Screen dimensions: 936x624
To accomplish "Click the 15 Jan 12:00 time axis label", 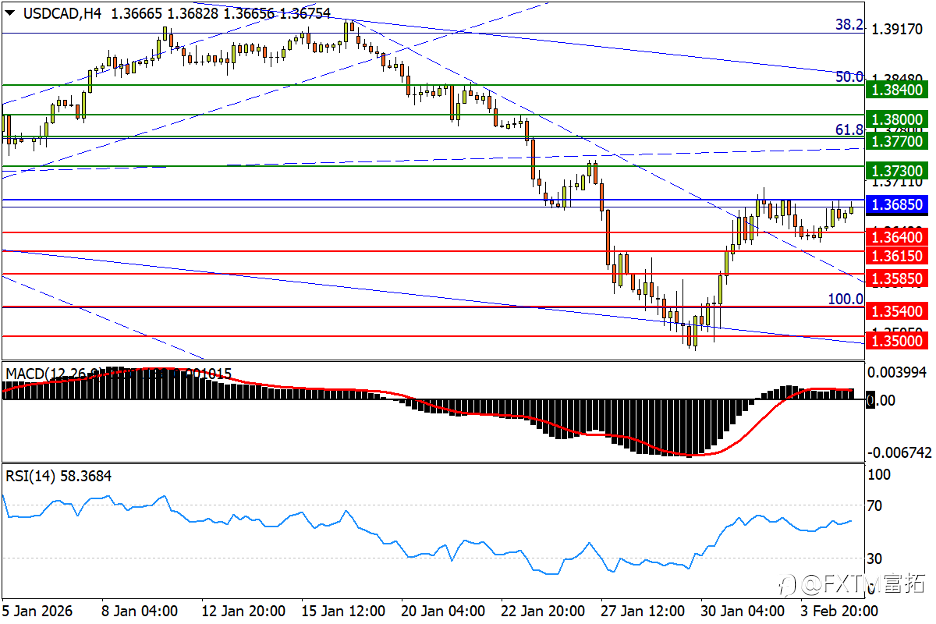I will [343, 611].
